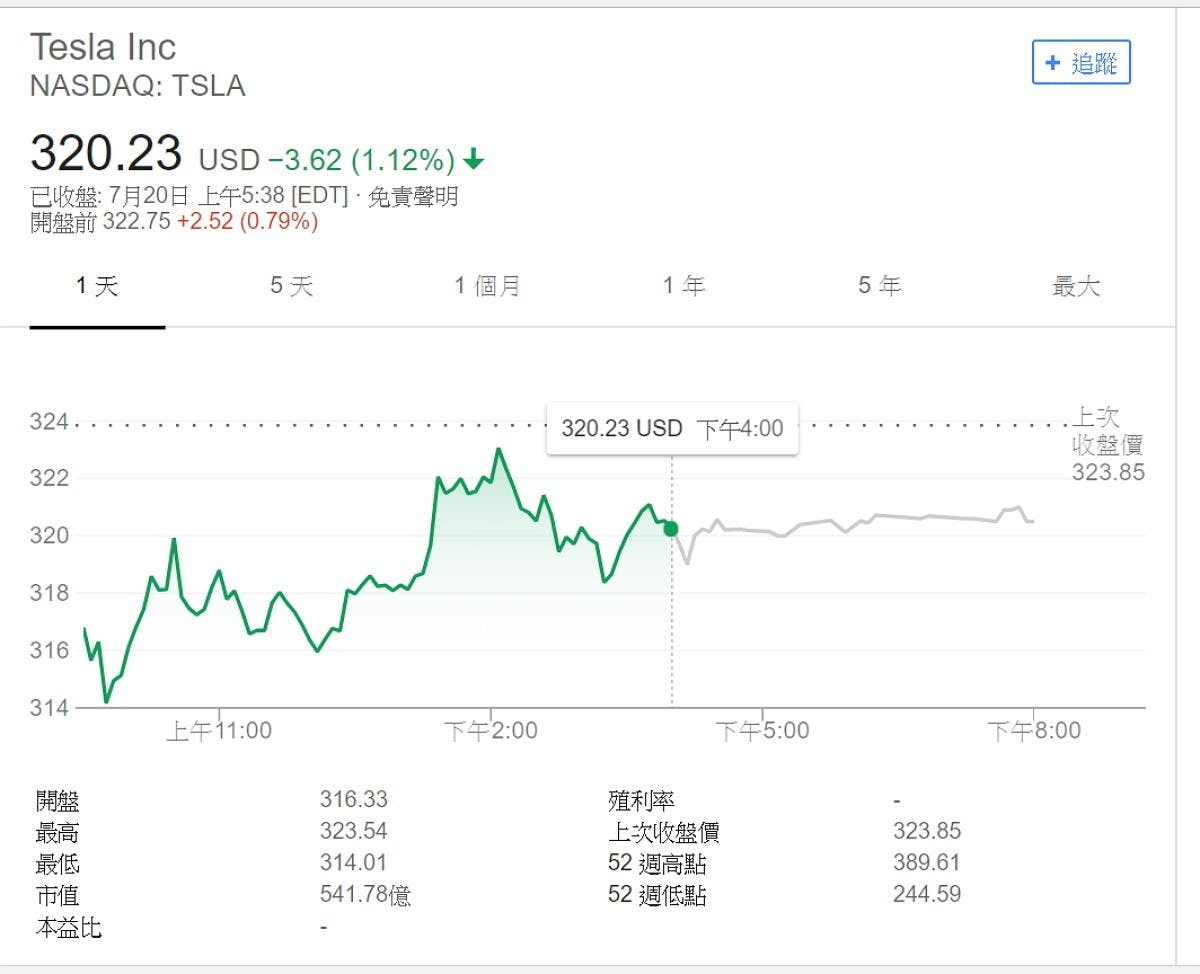Click the Tesla Inc title
The image size is (1200, 974).
tap(103, 47)
